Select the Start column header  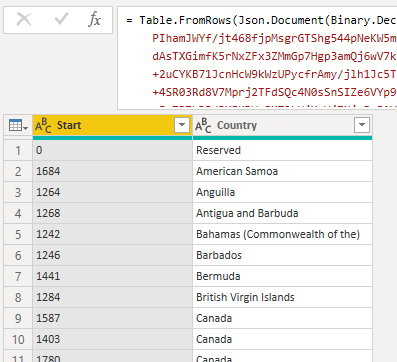point(113,125)
